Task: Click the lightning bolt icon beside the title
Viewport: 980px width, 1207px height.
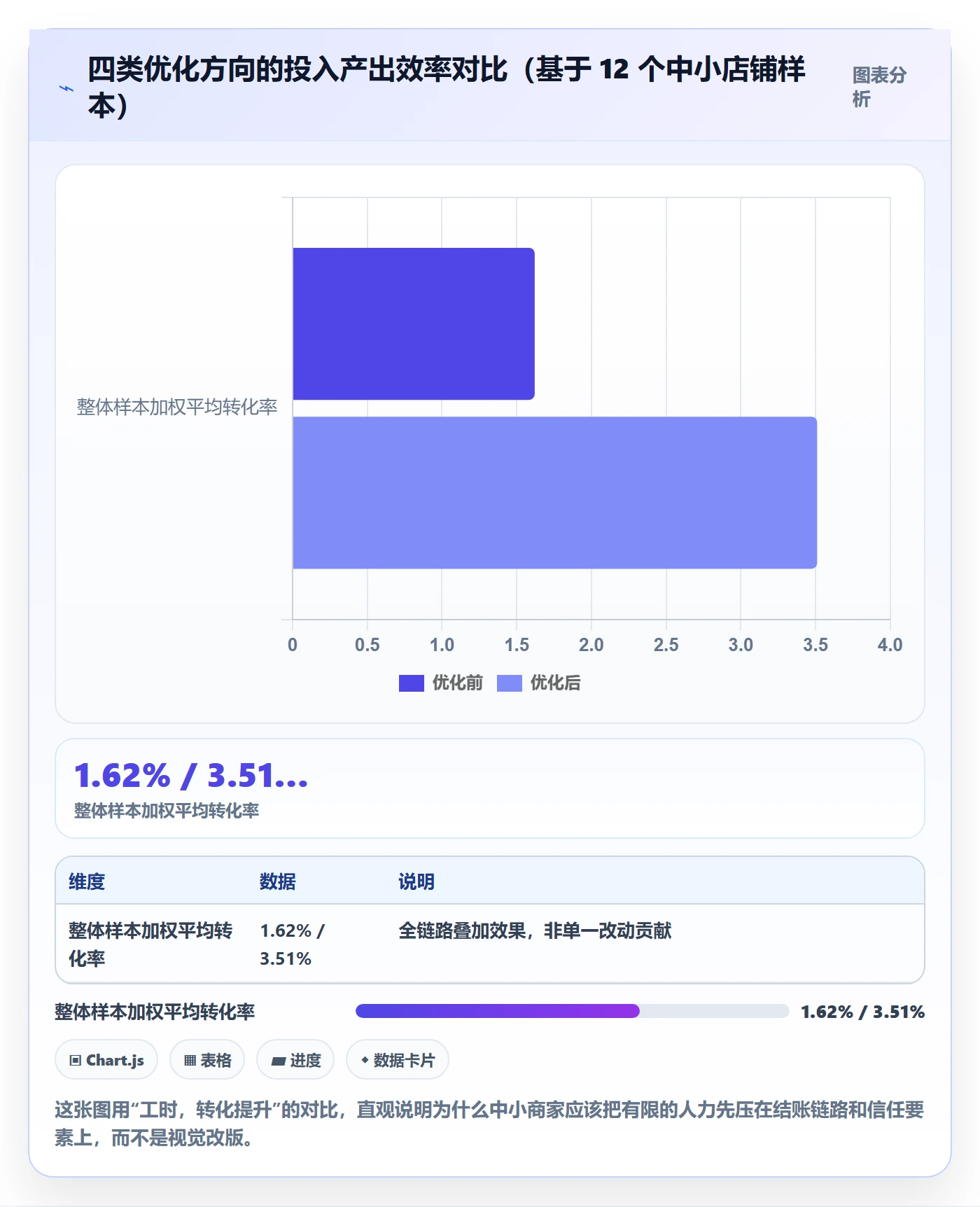Action: [66, 88]
